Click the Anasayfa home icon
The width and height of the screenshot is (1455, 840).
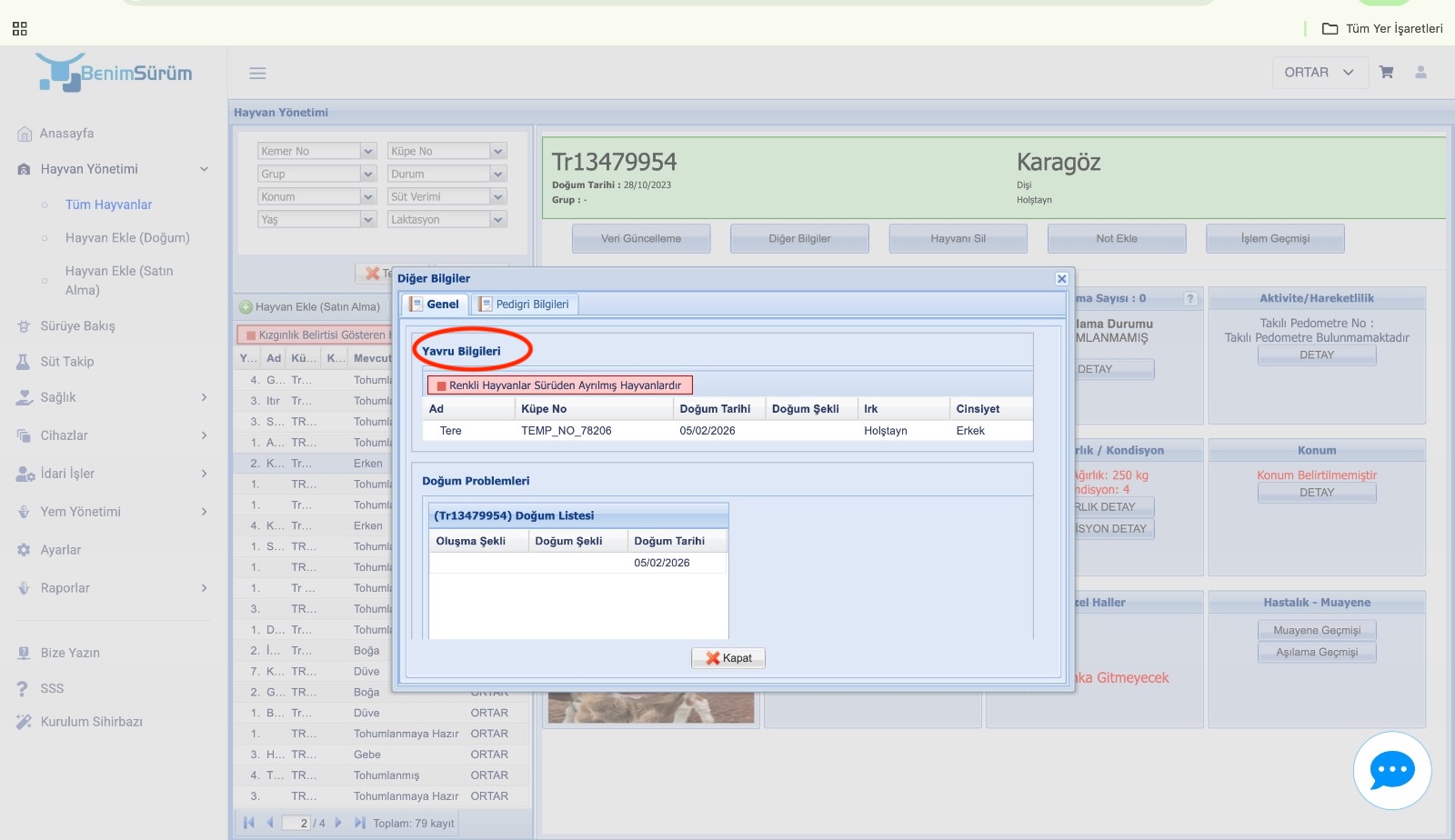click(x=25, y=134)
